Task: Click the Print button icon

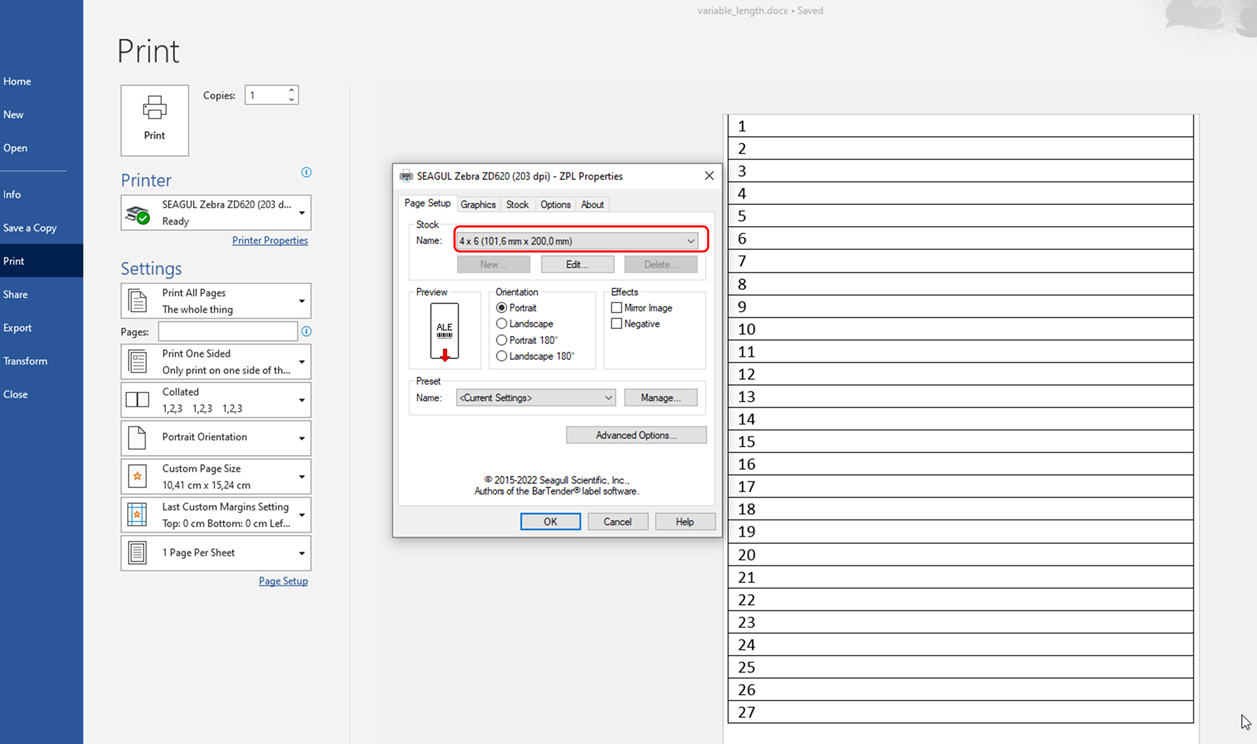Action: 154,113
